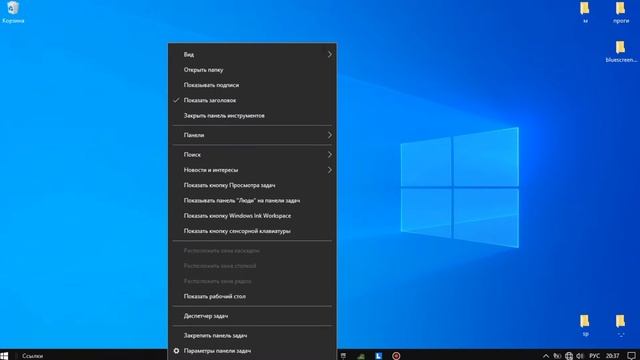Select the sp folder on the desktop
The image size is (640, 360).
(585, 325)
